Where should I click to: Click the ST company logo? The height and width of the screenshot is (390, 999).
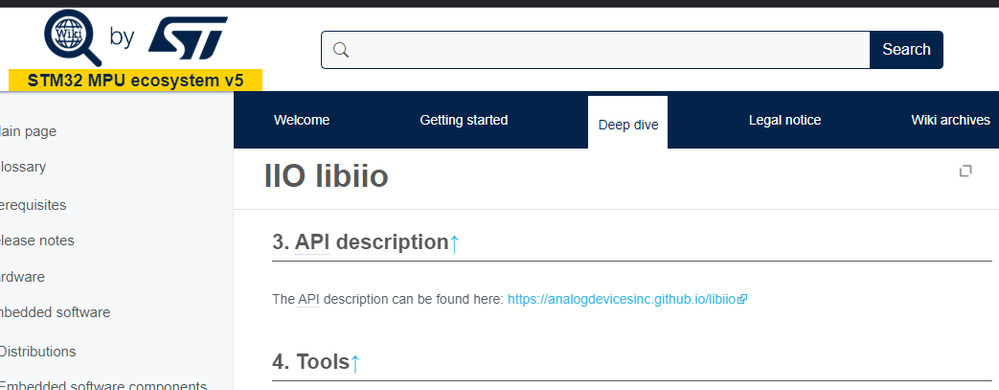point(187,38)
